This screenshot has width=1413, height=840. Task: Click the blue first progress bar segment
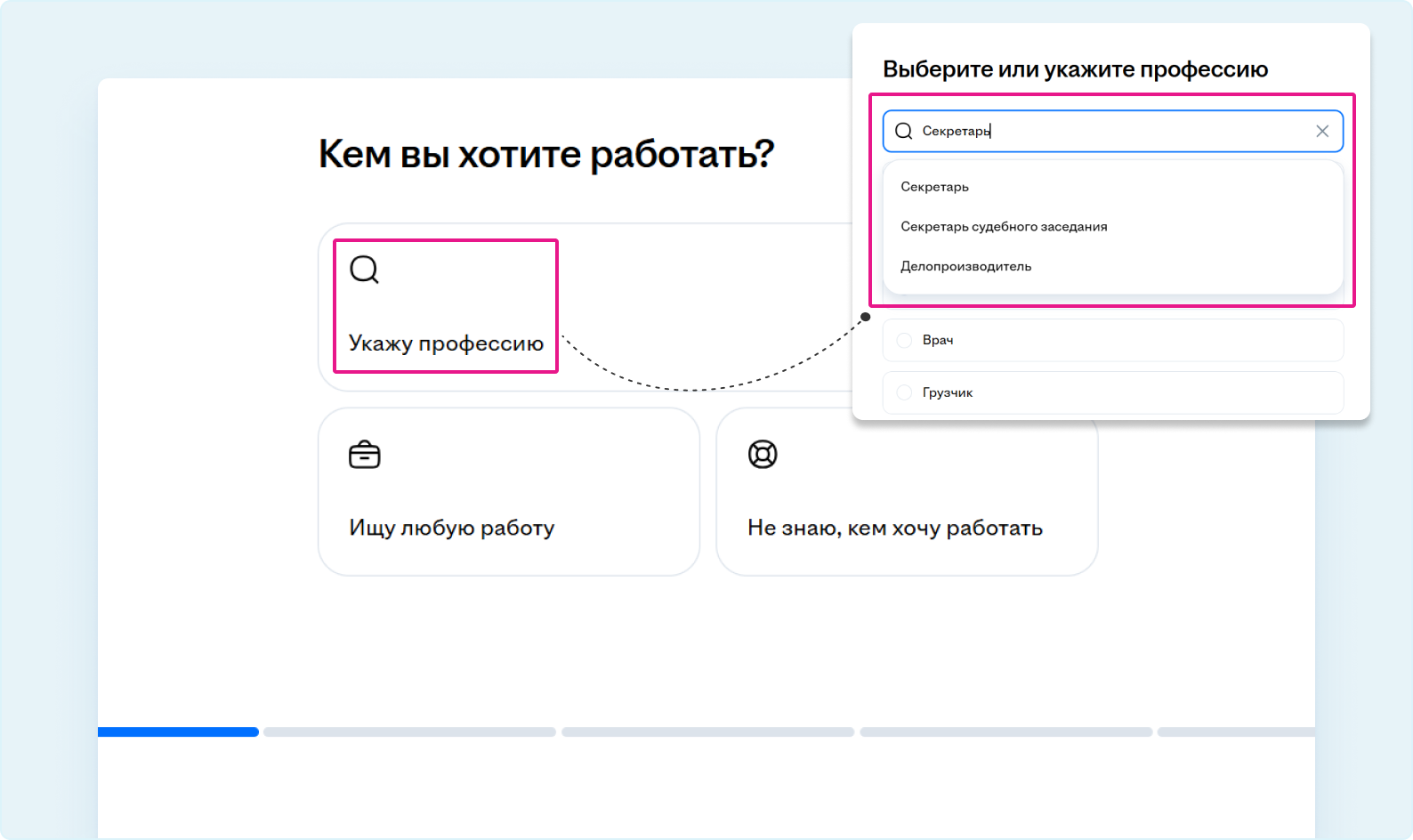tap(178, 732)
